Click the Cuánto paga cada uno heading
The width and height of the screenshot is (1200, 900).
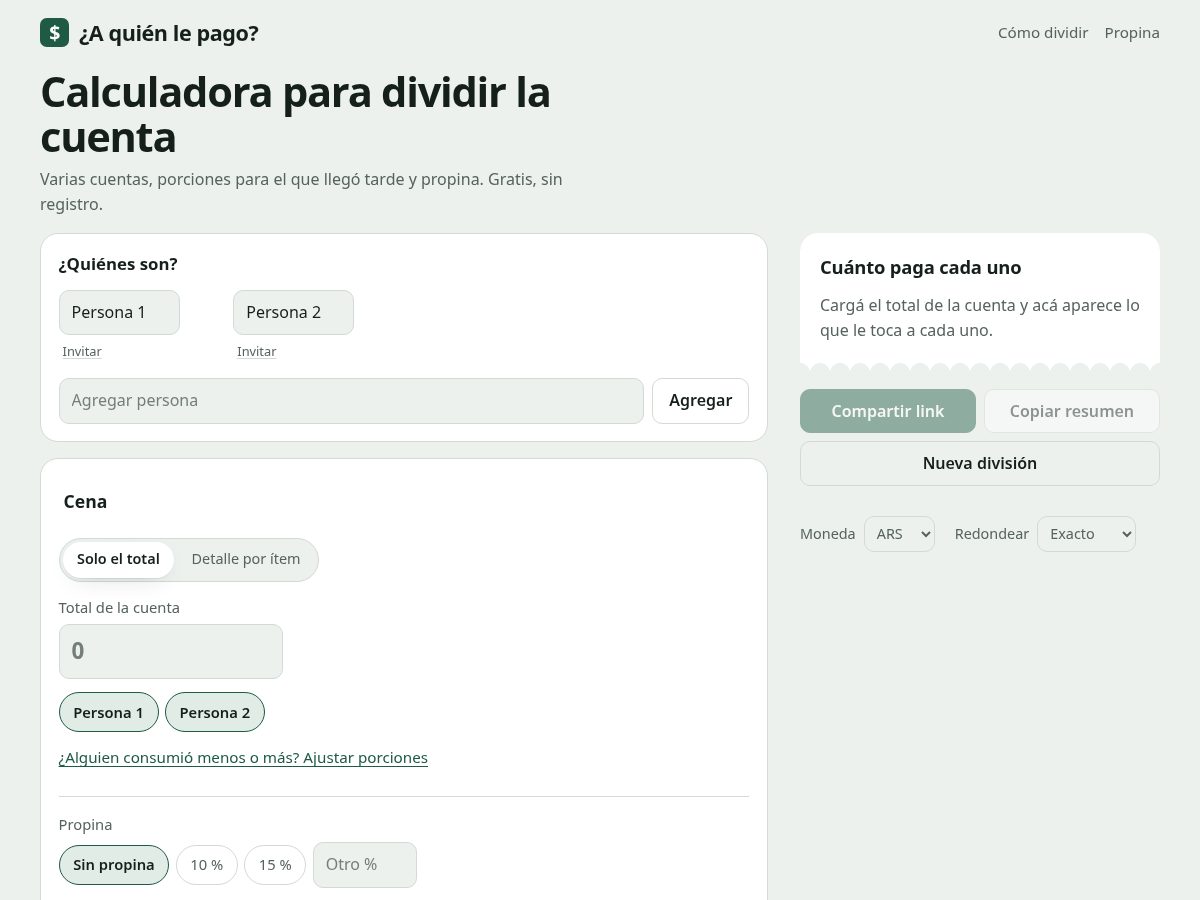tap(921, 268)
